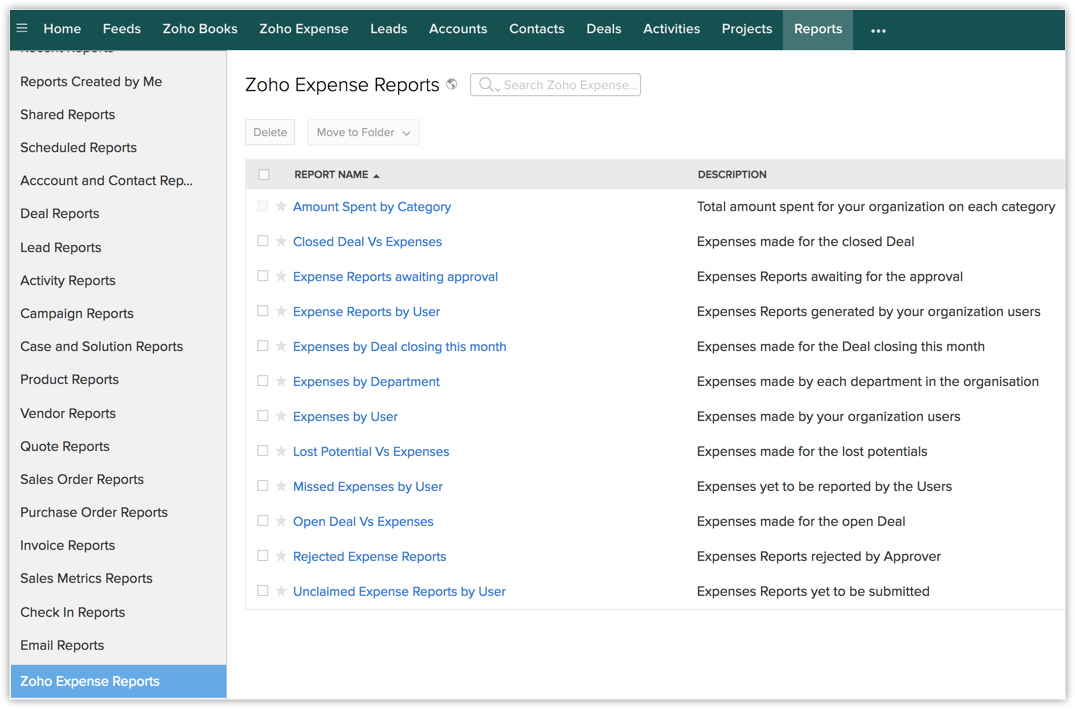Open the hamburger menu icon
Image resolution: width=1075 pixels, height=709 pixels.
point(22,29)
